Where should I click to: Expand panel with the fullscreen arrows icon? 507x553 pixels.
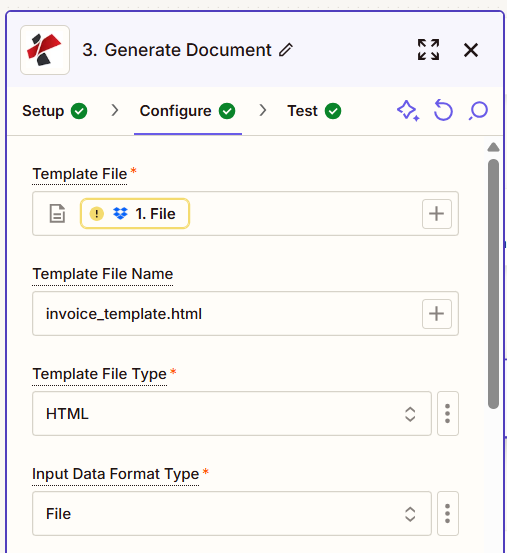[x=428, y=50]
